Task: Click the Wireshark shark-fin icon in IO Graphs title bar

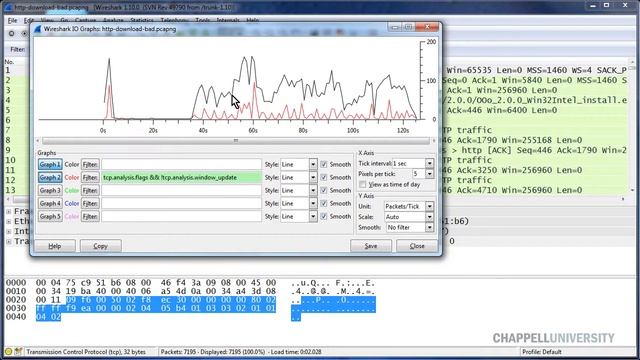Action: pyautogui.click(x=38, y=29)
